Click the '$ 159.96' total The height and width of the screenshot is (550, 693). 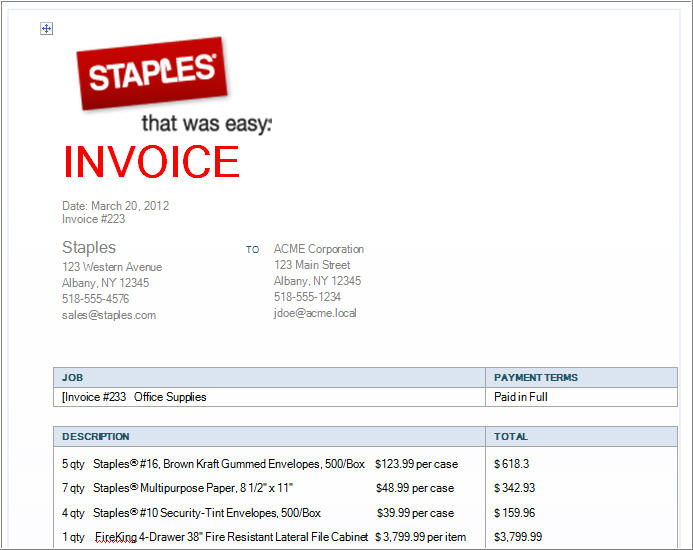pos(514,513)
